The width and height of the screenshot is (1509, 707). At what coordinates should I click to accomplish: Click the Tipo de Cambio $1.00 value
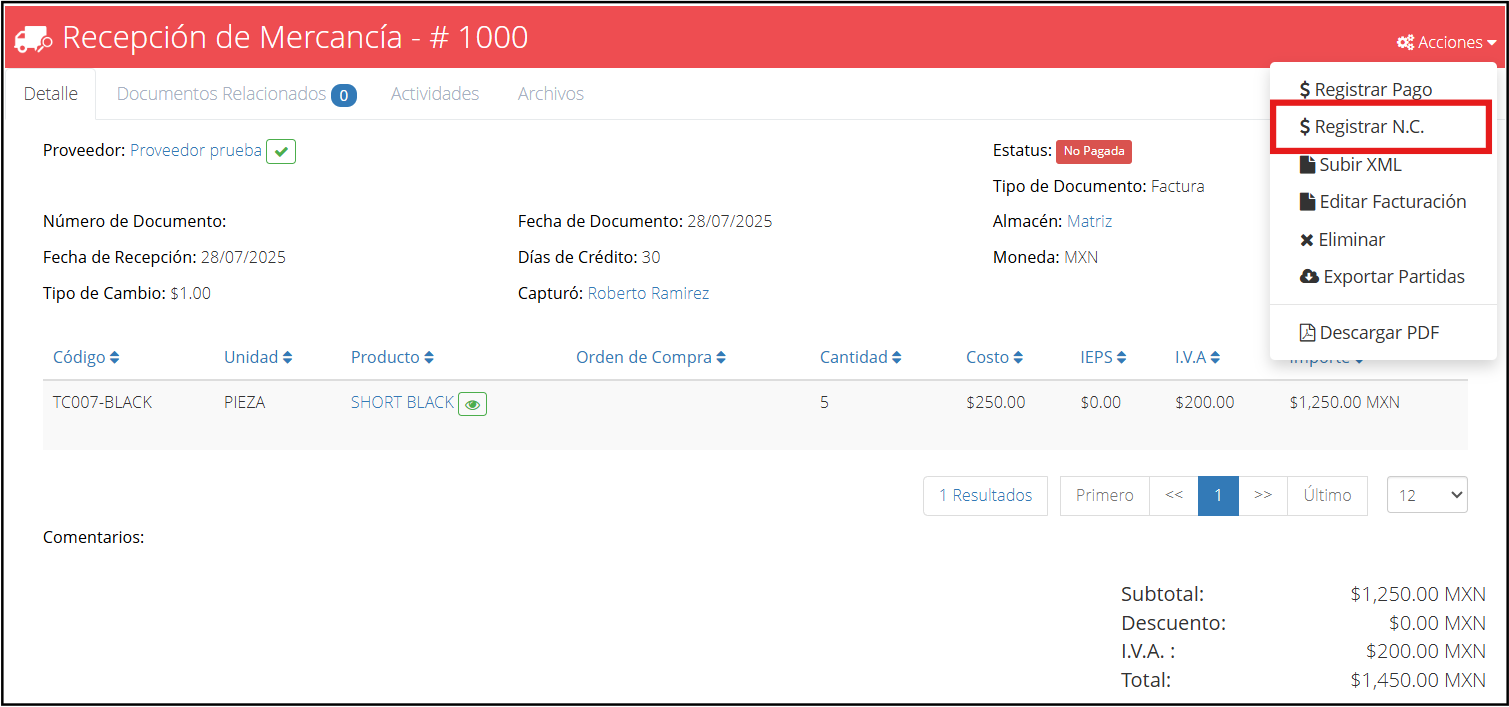coord(190,293)
